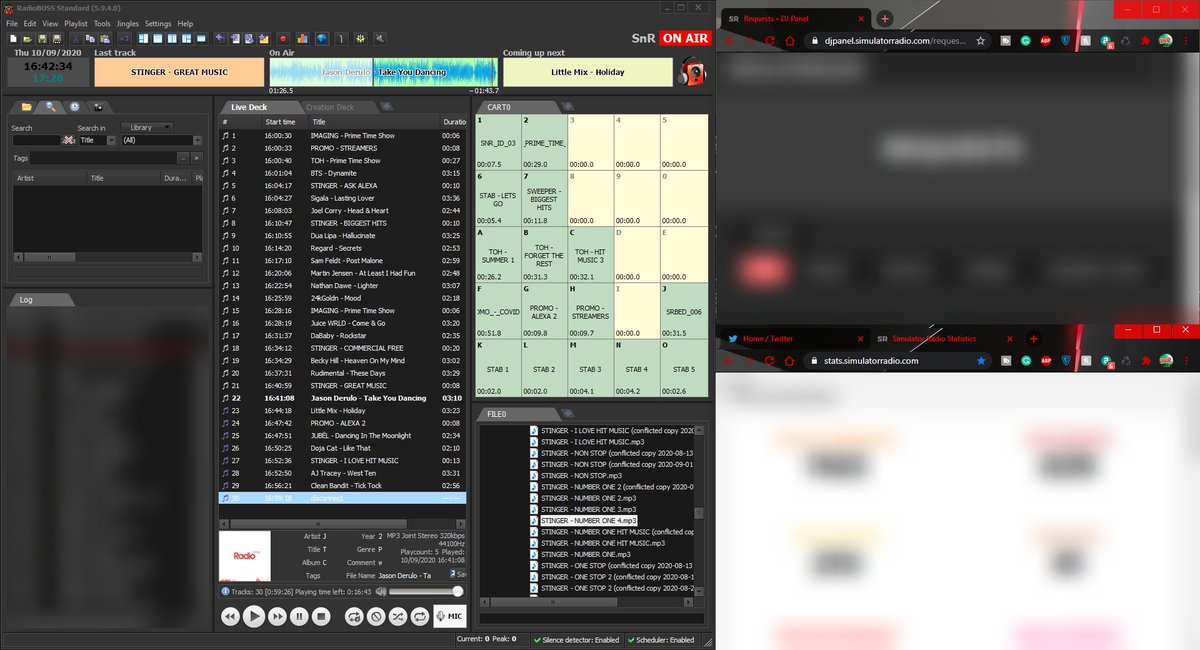This screenshot has width=1200, height=650.
Task: Click the globe broadcast toolbar icon
Action: pos(321,38)
